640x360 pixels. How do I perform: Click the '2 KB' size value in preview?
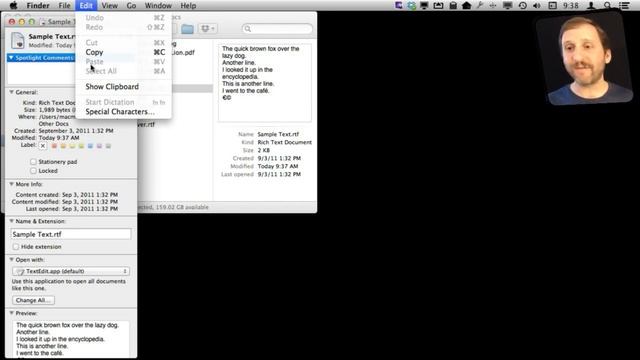pos(263,150)
